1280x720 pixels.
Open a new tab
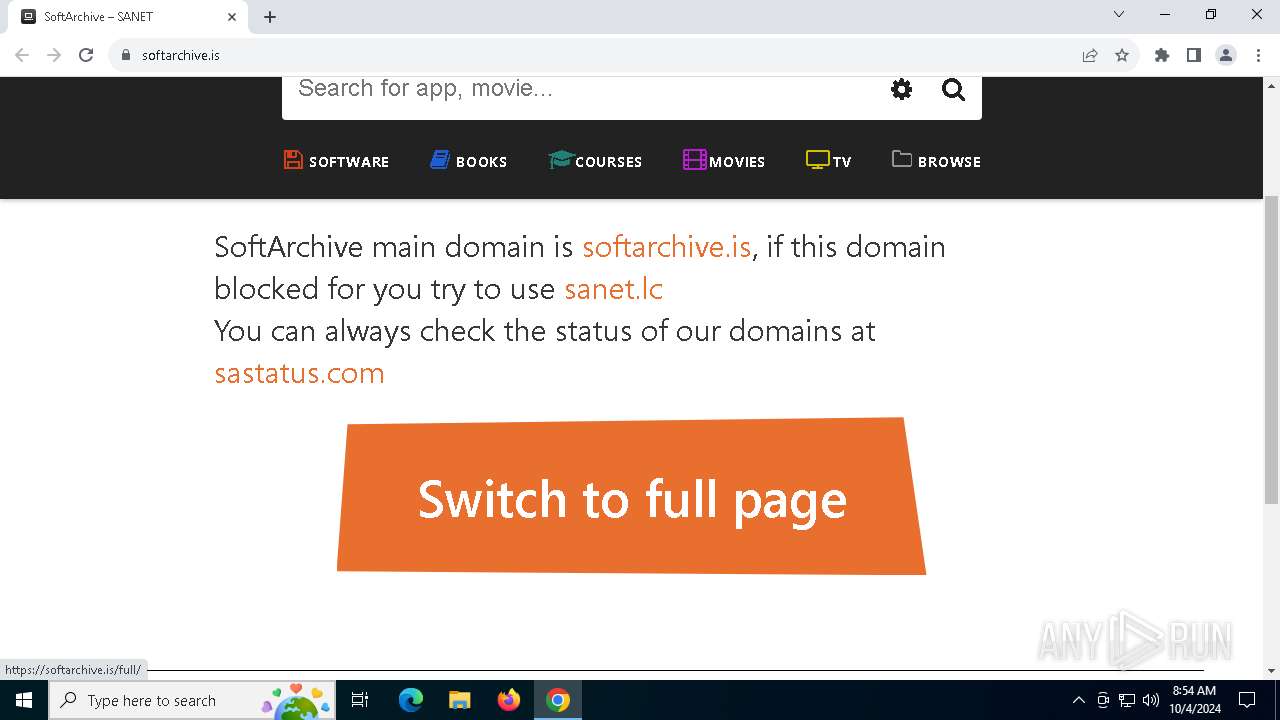[x=270, y=17]
